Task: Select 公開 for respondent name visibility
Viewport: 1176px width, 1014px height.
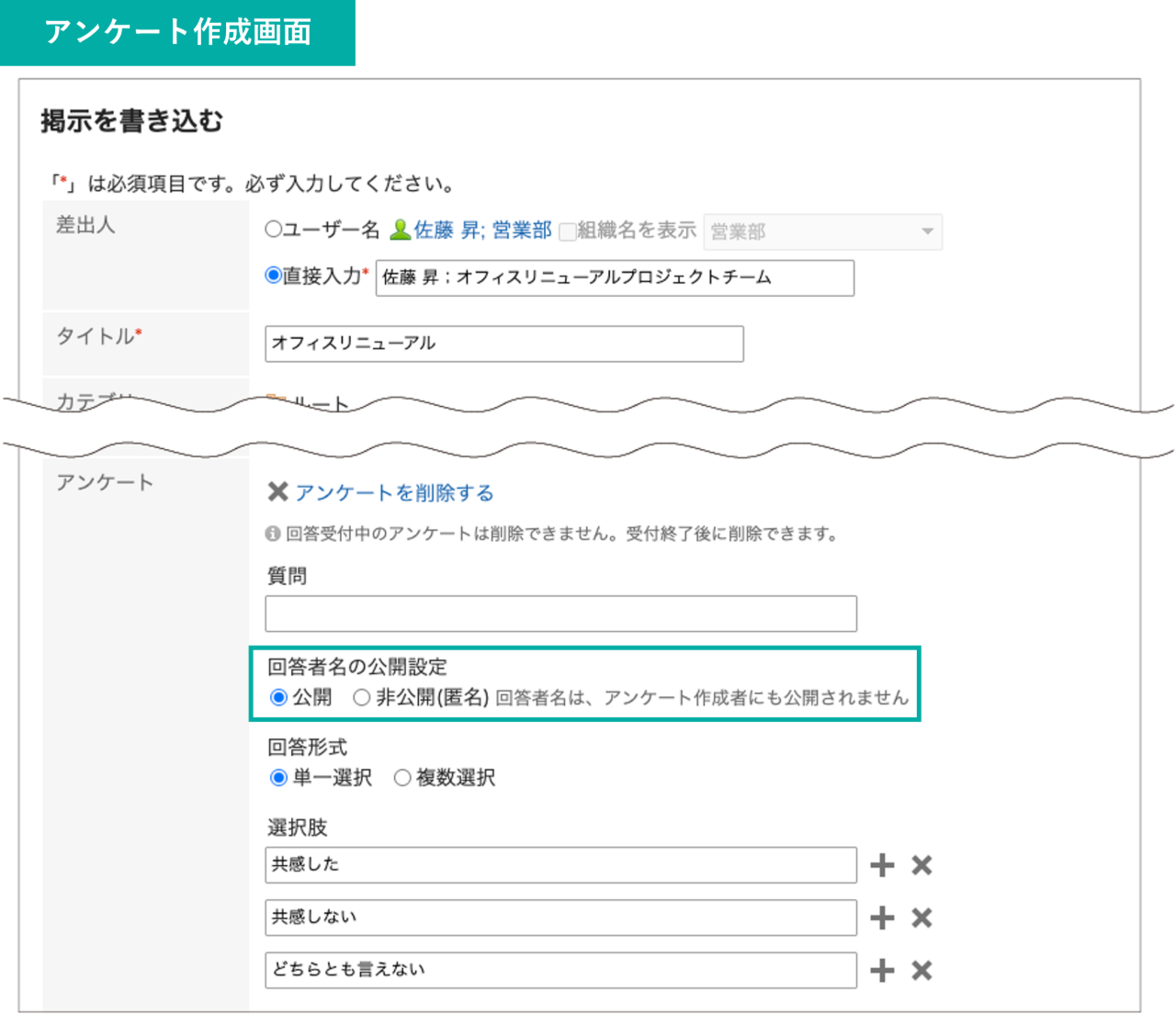Action: click(x=278, y=697)
